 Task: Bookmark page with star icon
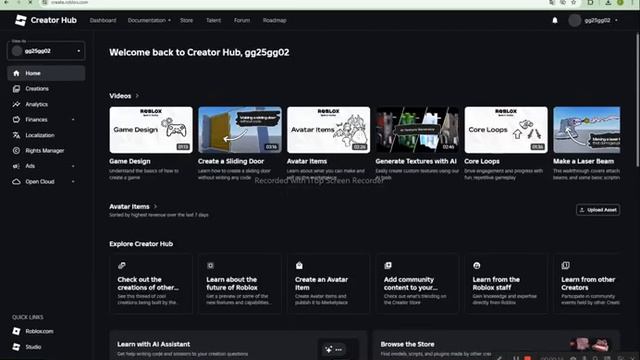tap(573, 2)
